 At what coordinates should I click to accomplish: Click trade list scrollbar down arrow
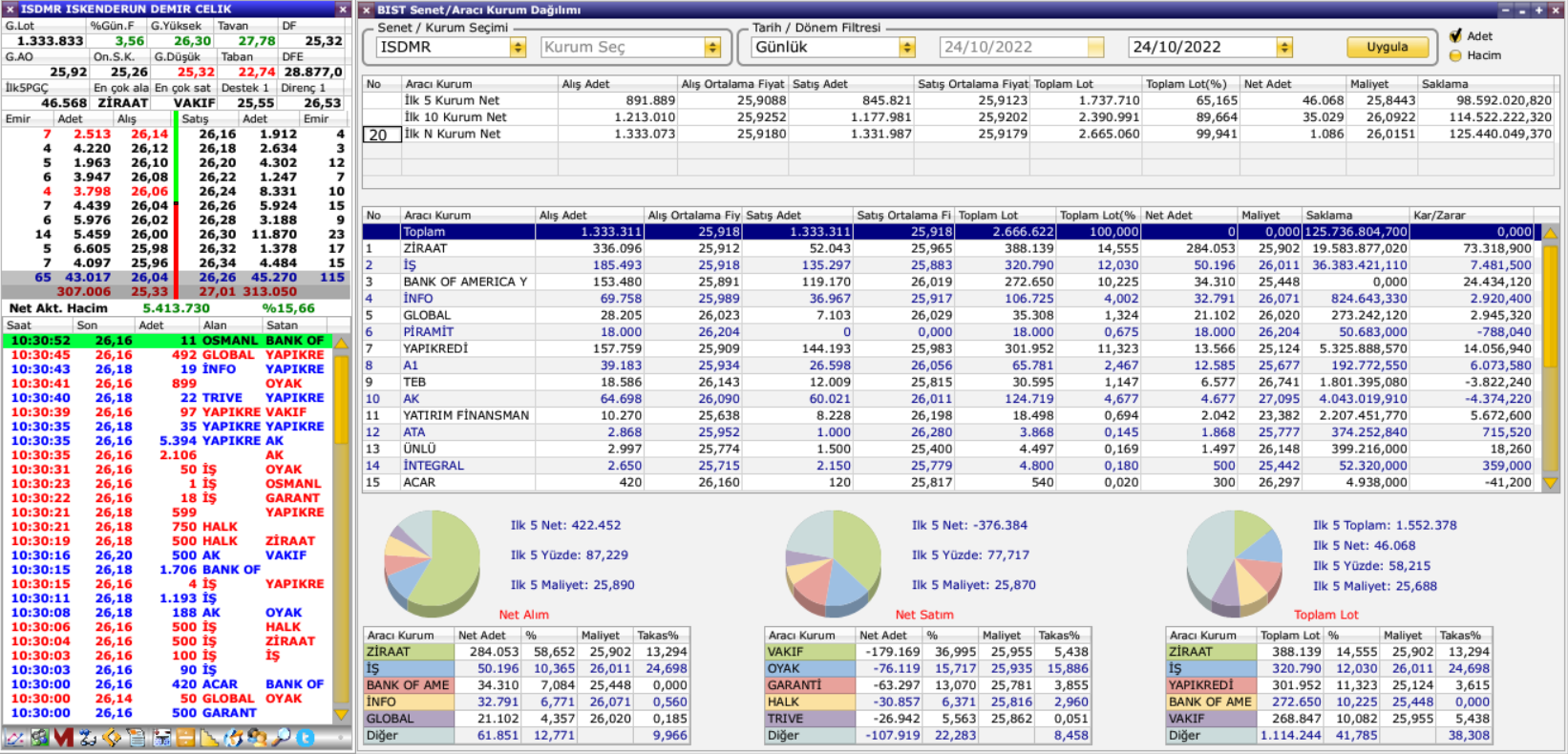pyautogui.click(x=341, y=713)
